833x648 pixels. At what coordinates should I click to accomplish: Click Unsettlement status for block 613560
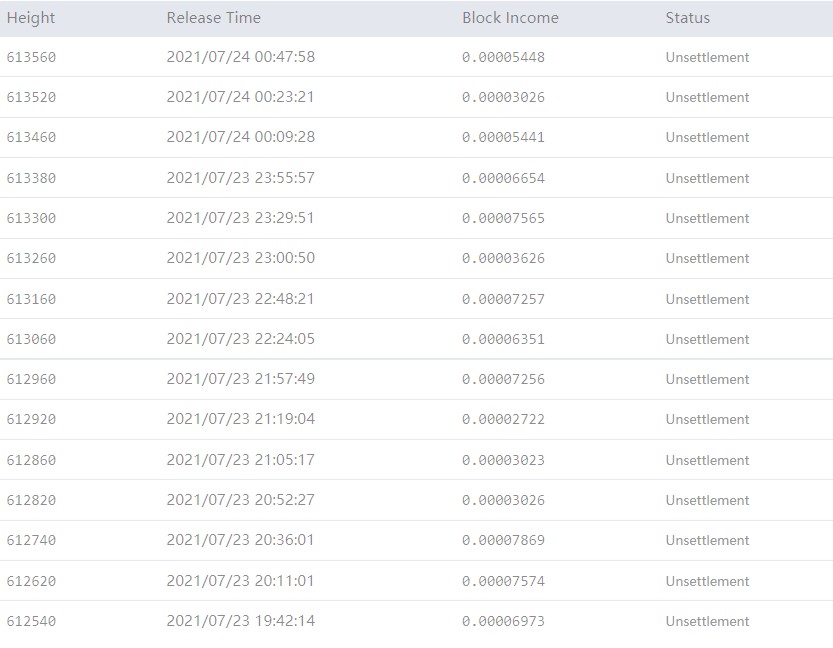707,57
